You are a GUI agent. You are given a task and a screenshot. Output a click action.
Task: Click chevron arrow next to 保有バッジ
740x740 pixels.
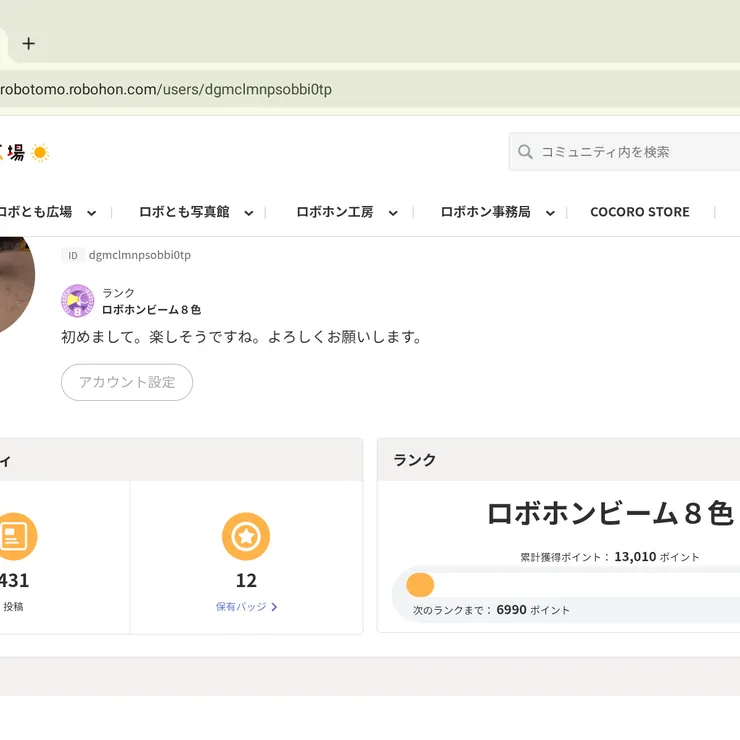point(274,607)
